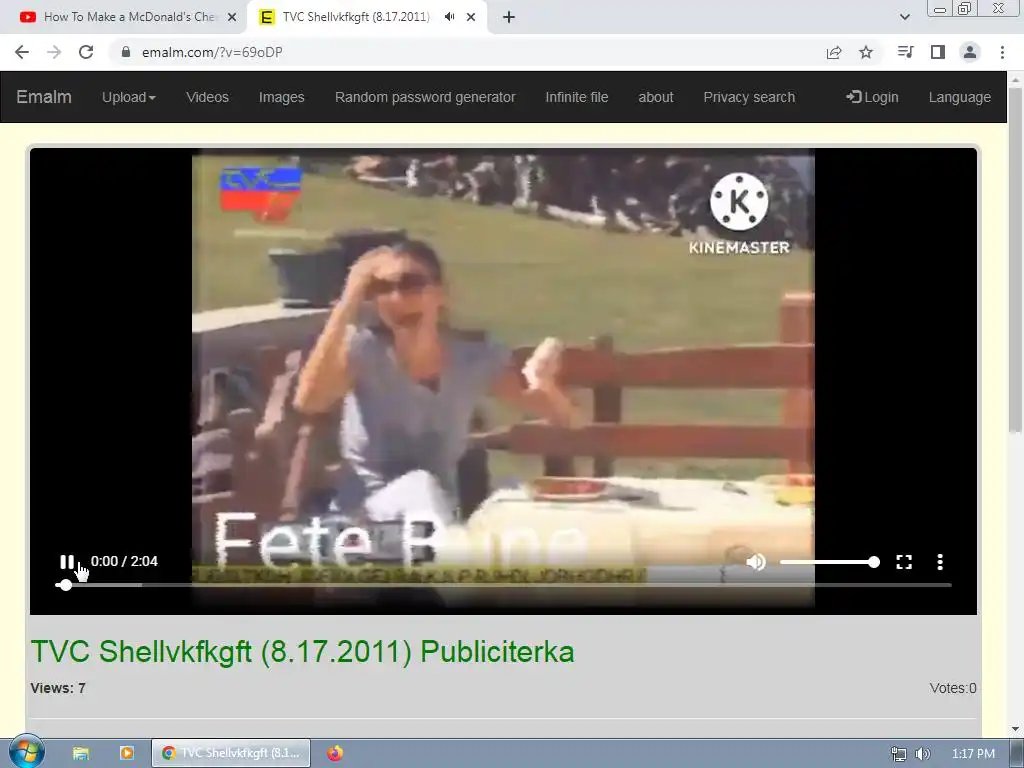Open the about page
Screen dimensions: 1024x768
[x=656, y=97]
